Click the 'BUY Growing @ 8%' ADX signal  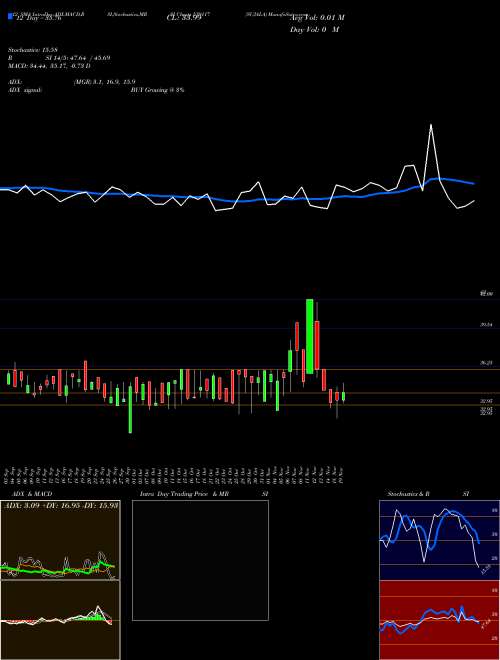(x=157, y=90)
